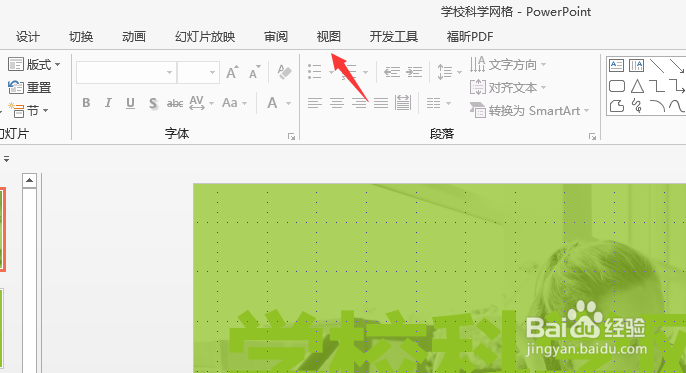The width and height of the screenshot is (686, 373).
Task: Decrease list indent level
Action: [x=392, y=72]
